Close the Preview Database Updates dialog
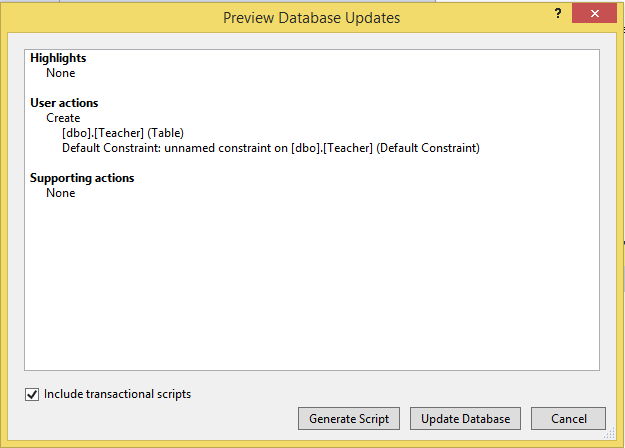This screenshot has height=448, width=625. (597, 14)
